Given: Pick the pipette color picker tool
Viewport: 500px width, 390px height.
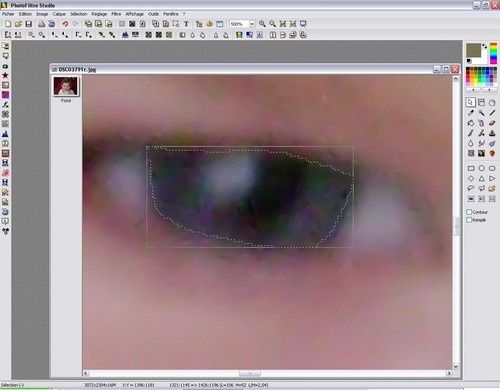Looking at the screenshot, I should pos(471,113).
